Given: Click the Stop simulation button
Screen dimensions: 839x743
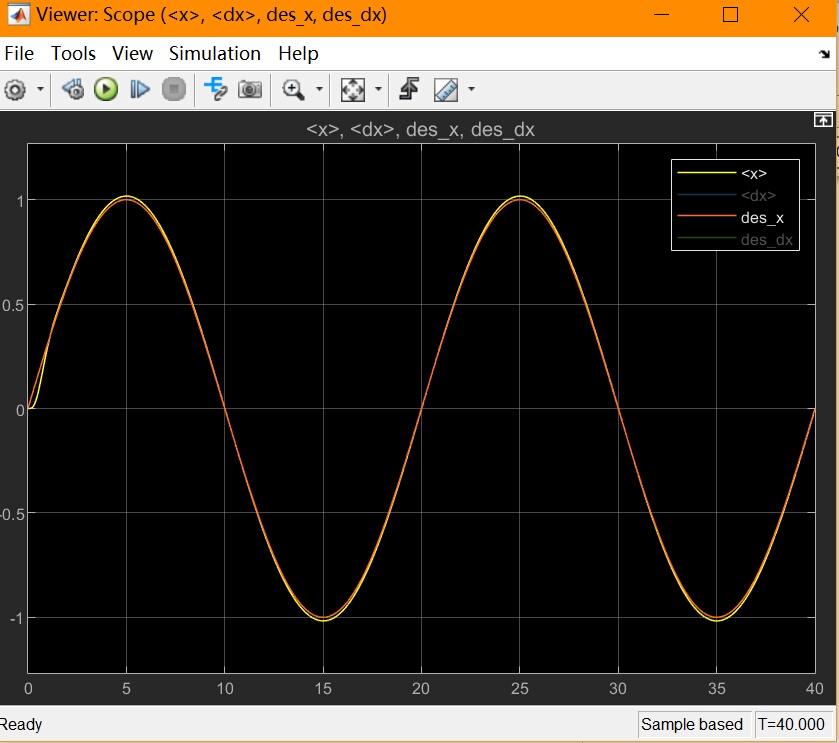Looking at the screenshot, I should tap(174, 89).
